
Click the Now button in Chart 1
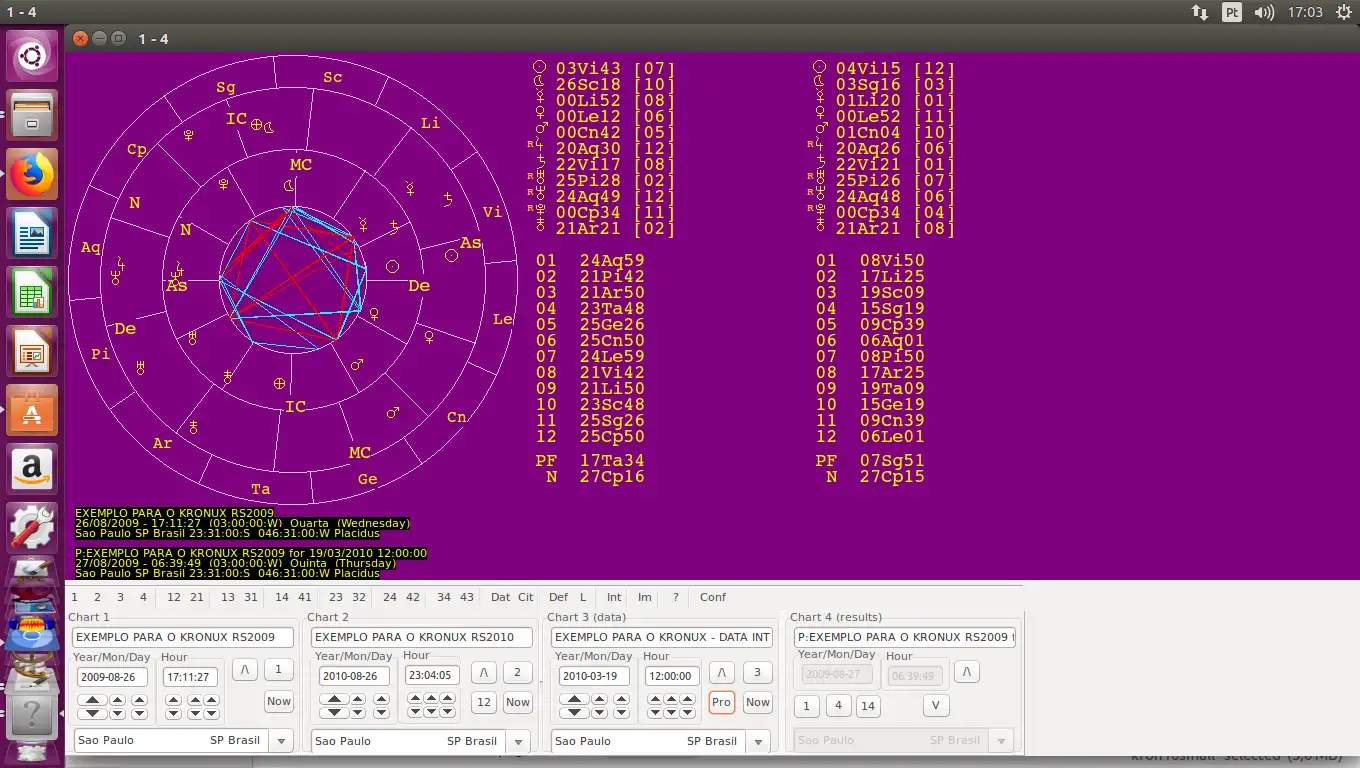tap(279, 701)
